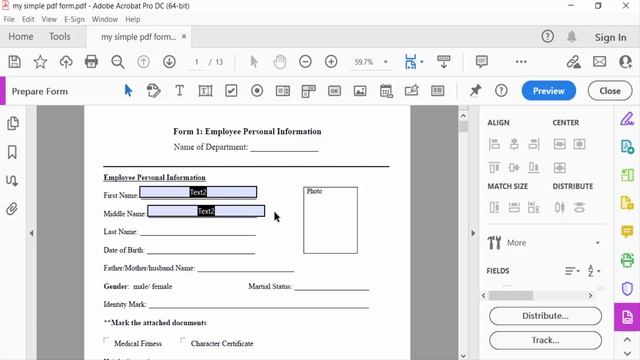
Task: Open attachments paperclip panel
Action: pos(12,209)
